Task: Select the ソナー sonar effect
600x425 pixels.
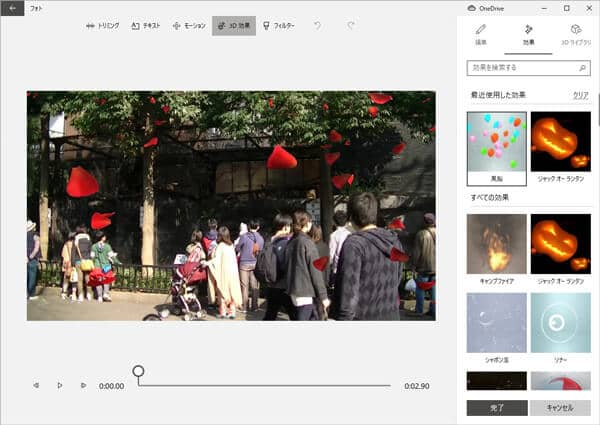Action: coord(561,328)
